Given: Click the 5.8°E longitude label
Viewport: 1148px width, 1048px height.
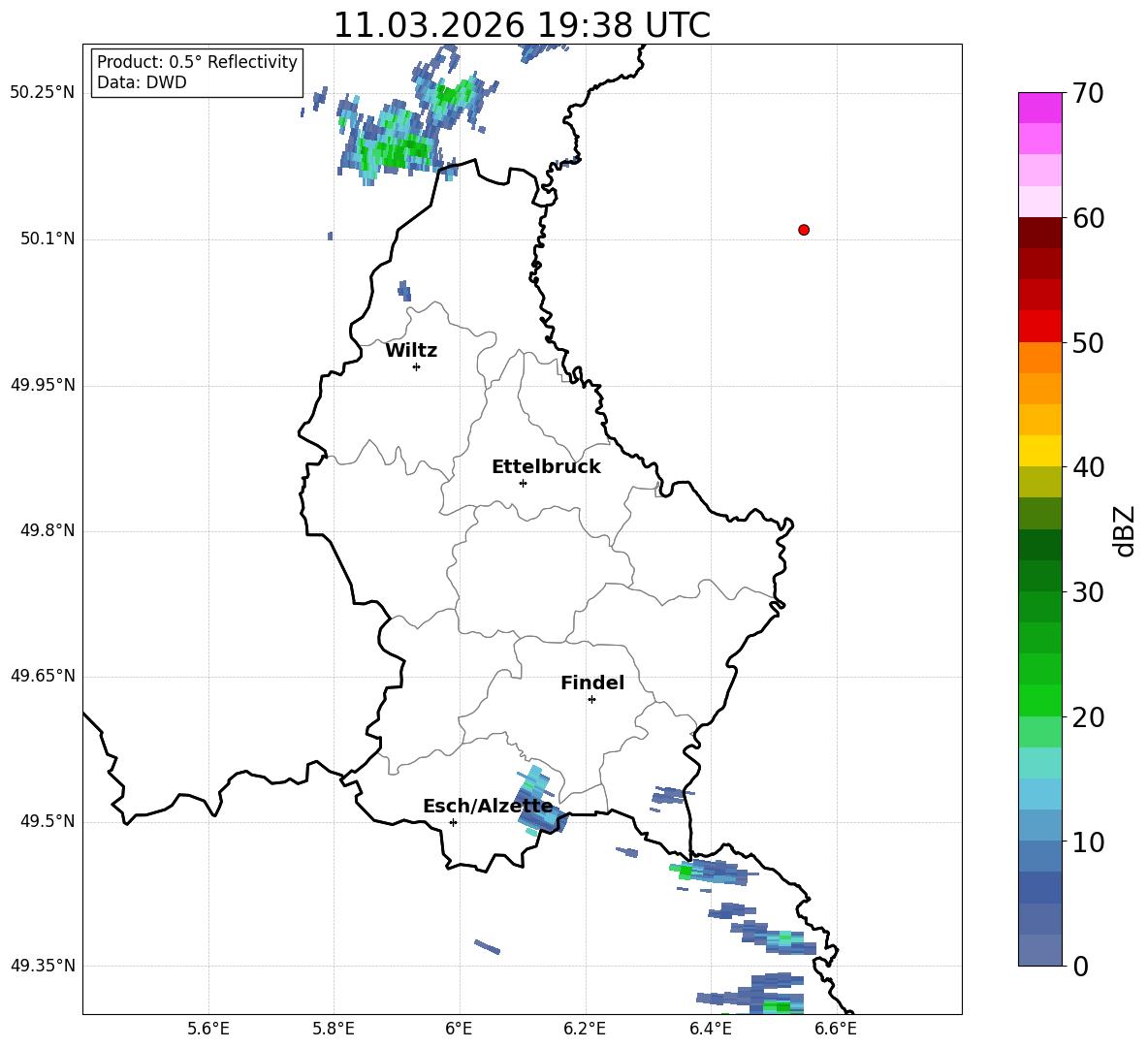Looking at the screenshot, I should click(334, 1029).
